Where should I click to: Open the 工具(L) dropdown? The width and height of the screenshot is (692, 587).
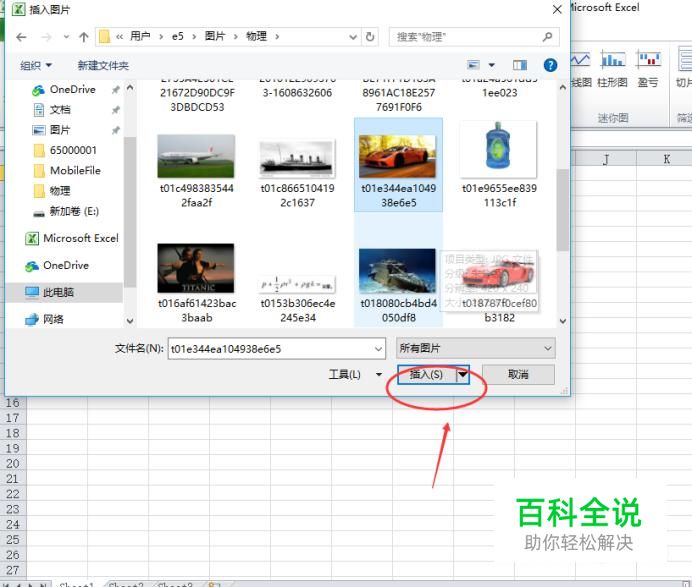(355, 375)
